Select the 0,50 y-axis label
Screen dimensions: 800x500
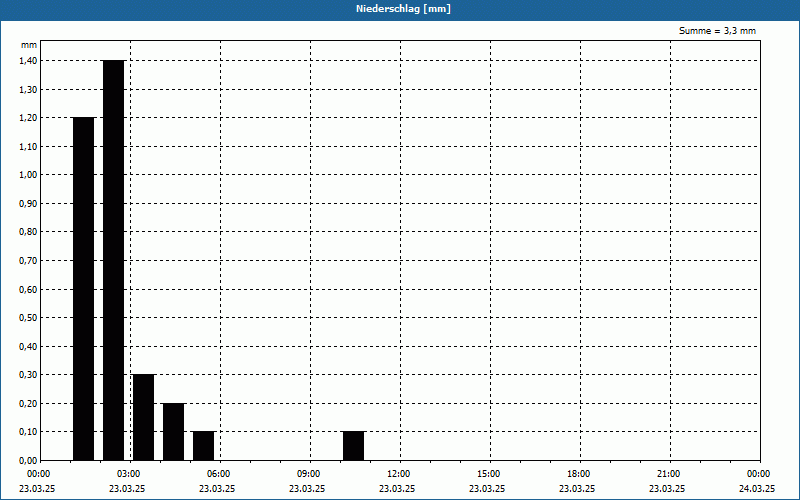[28, 318]
